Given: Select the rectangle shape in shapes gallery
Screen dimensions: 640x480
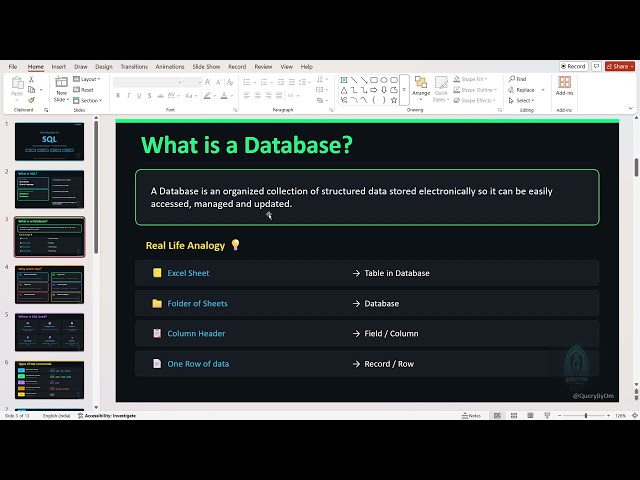Looking at the screenshot, I should click(x=374, y=80).
